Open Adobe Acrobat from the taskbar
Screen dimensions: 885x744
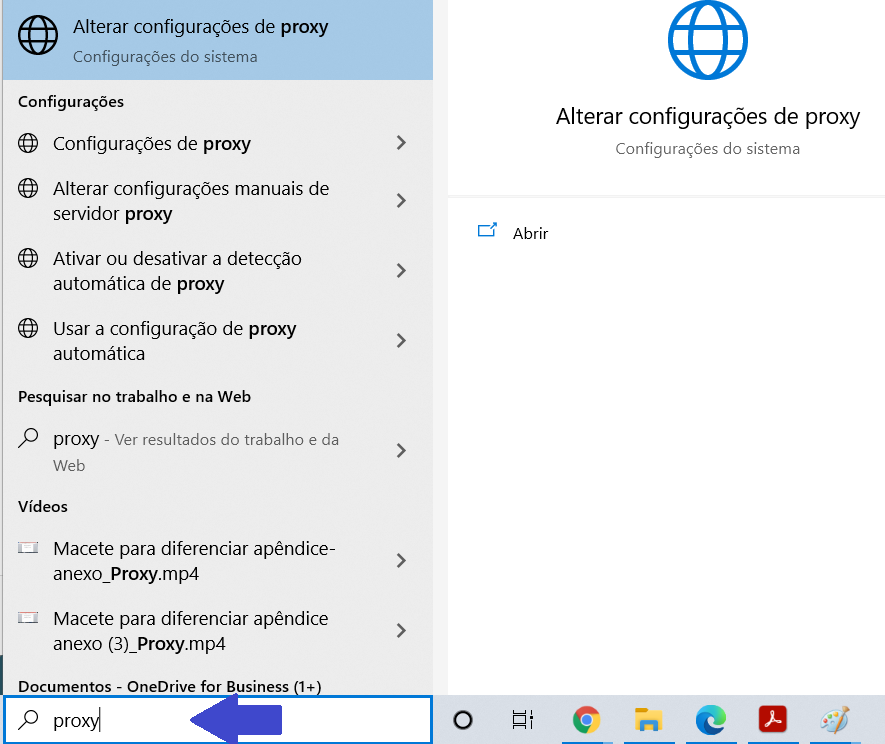point(773,719)
